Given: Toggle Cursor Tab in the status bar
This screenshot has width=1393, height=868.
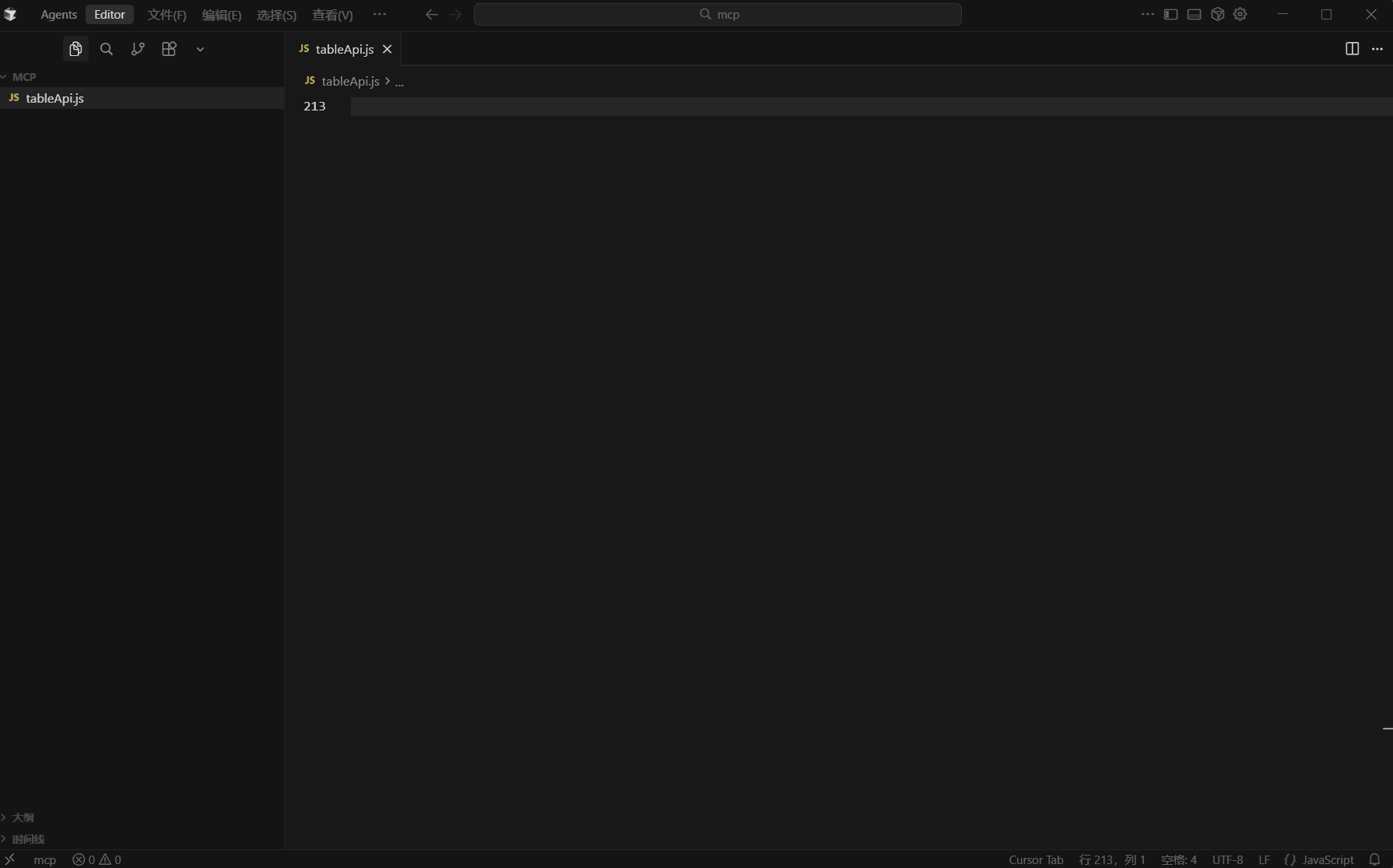Looking at the screenshot, I should point(1036,859).
